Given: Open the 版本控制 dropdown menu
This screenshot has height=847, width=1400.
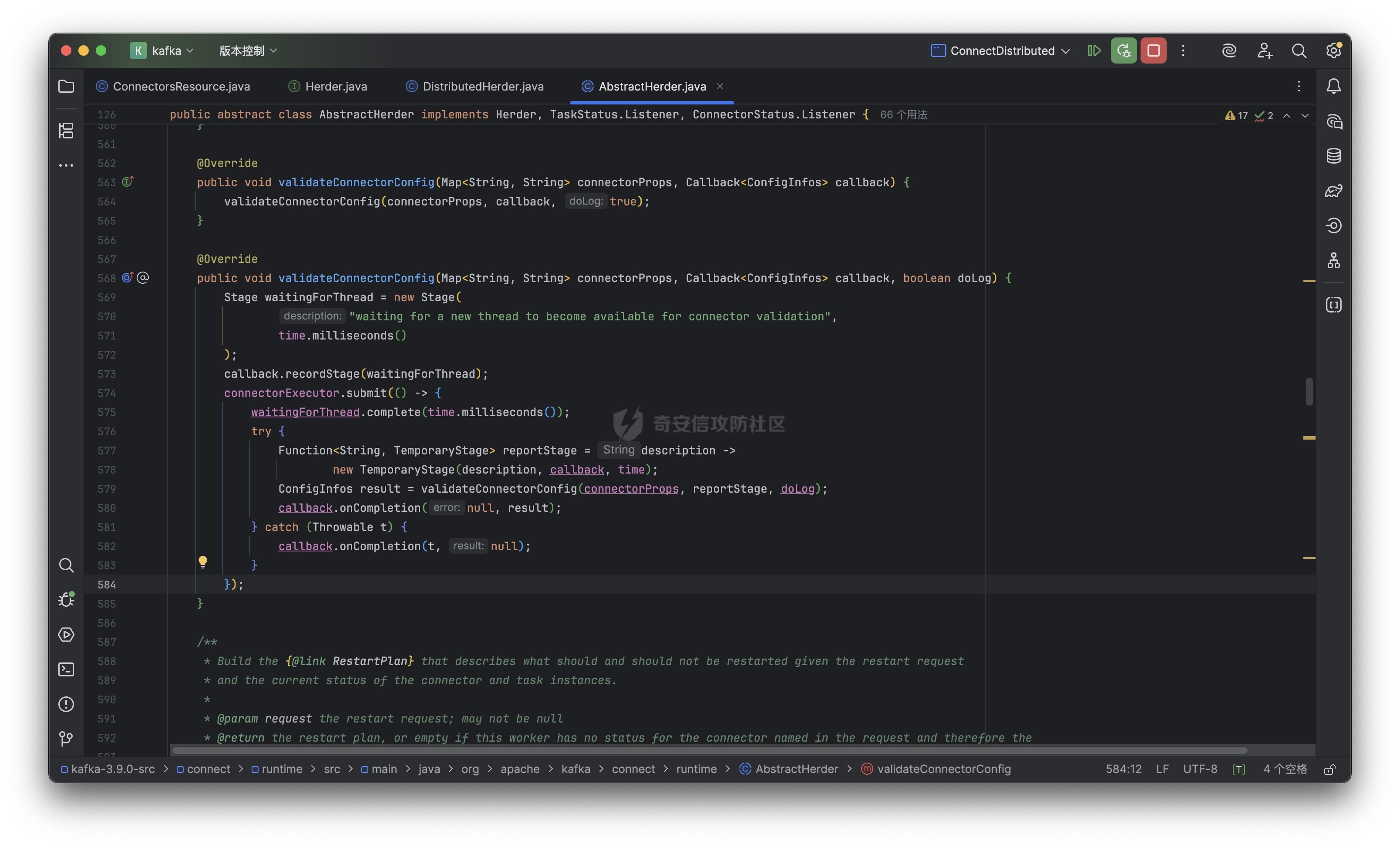Looking at the screenshot, I should [x=248, y=50].
